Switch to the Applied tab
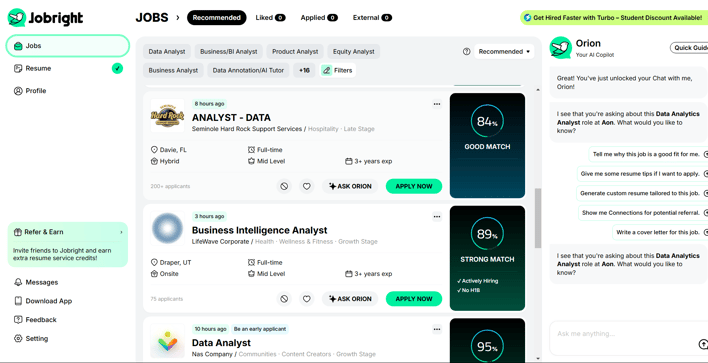The image size is (708, 363). click(319, 18)
